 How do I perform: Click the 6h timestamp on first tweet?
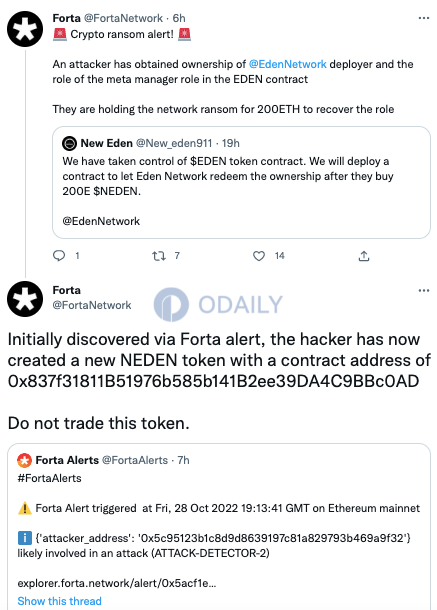point(179,18)
